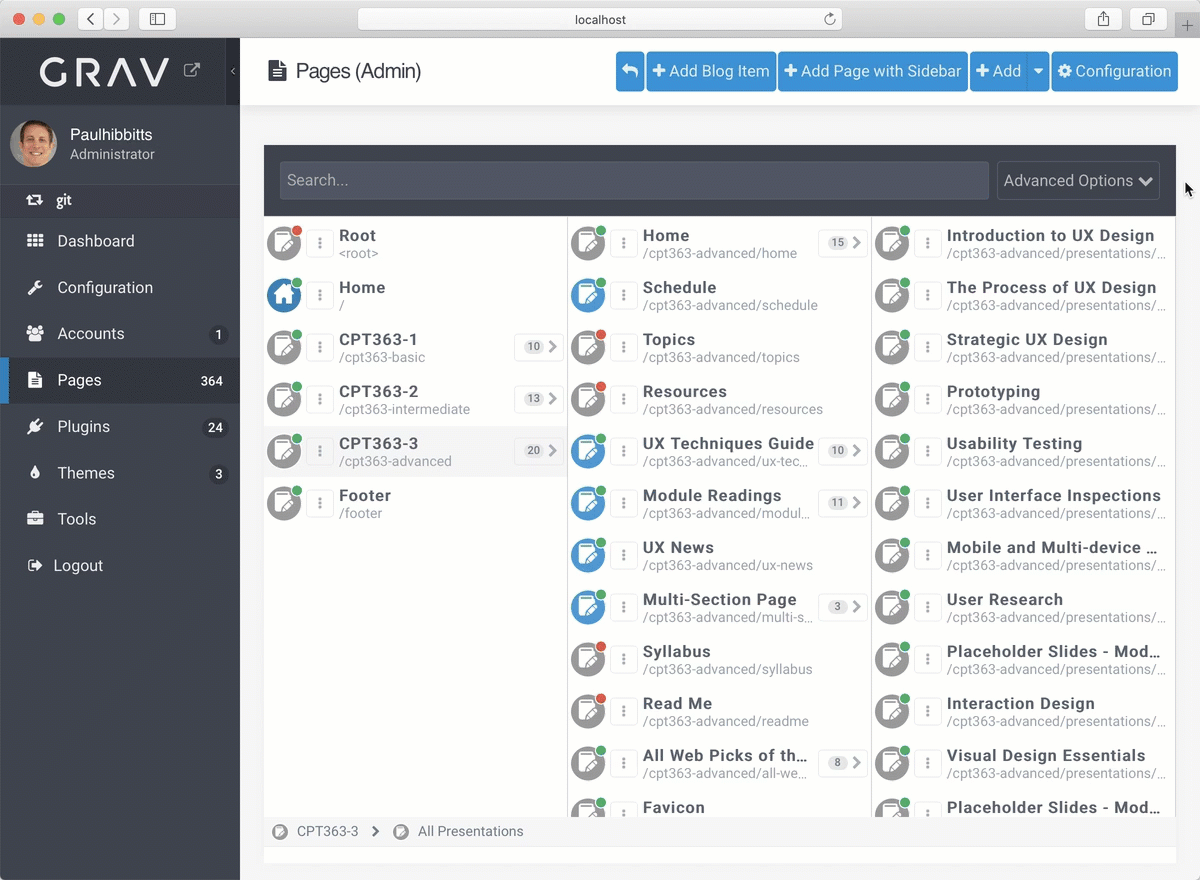Click the git sync item in sidebar
1200x880 pixels.
(120, 200)
